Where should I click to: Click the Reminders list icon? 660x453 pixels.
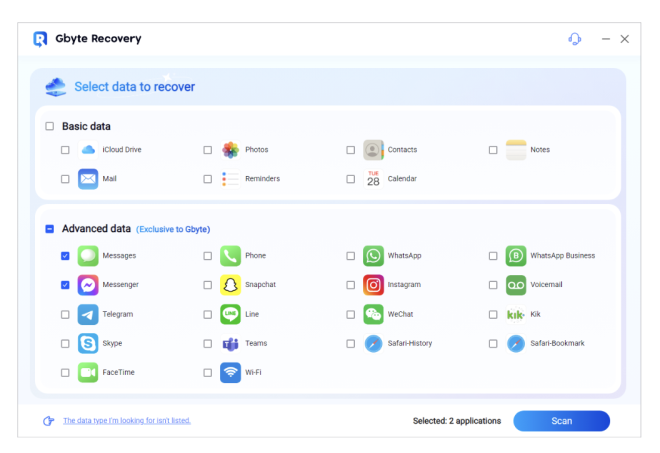coord(231,179)
